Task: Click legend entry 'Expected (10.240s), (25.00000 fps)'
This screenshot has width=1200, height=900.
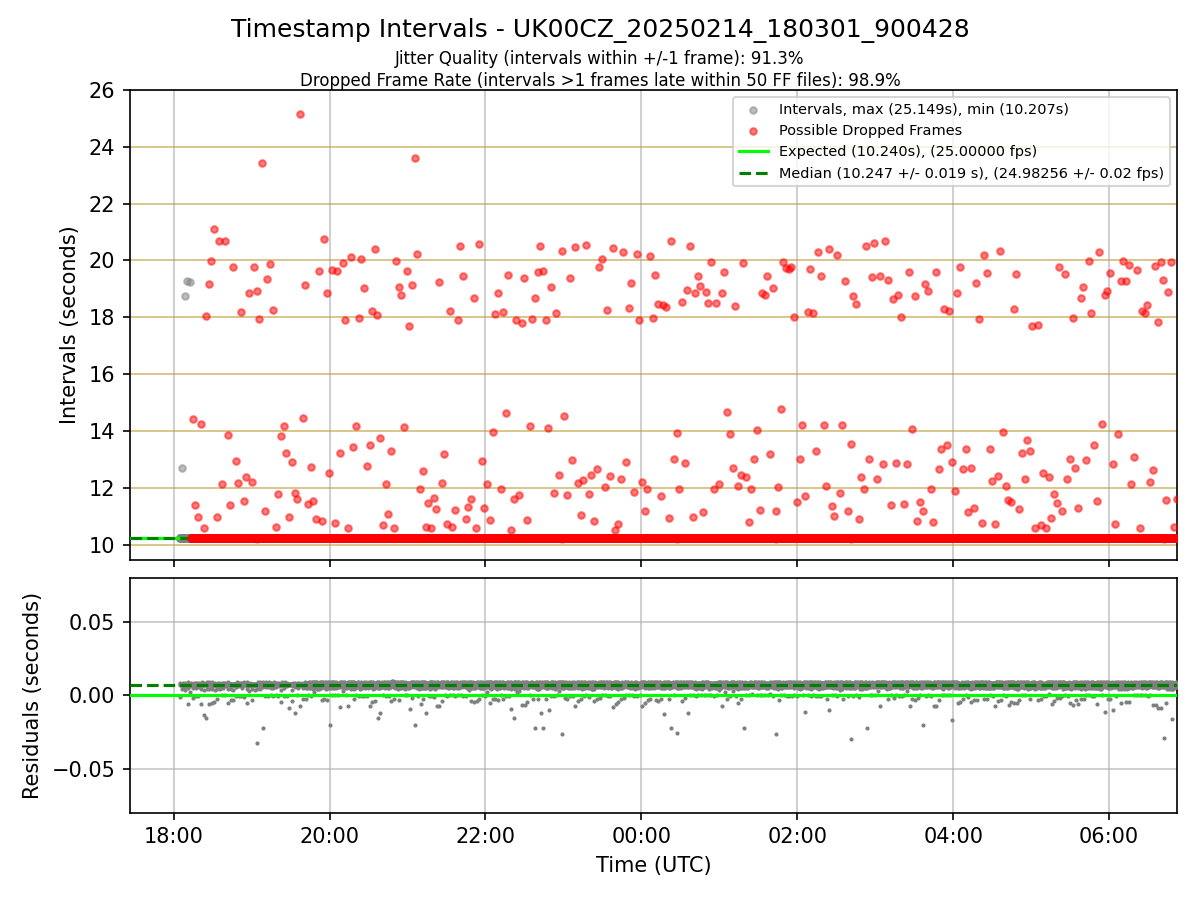Action: [908, 151]
